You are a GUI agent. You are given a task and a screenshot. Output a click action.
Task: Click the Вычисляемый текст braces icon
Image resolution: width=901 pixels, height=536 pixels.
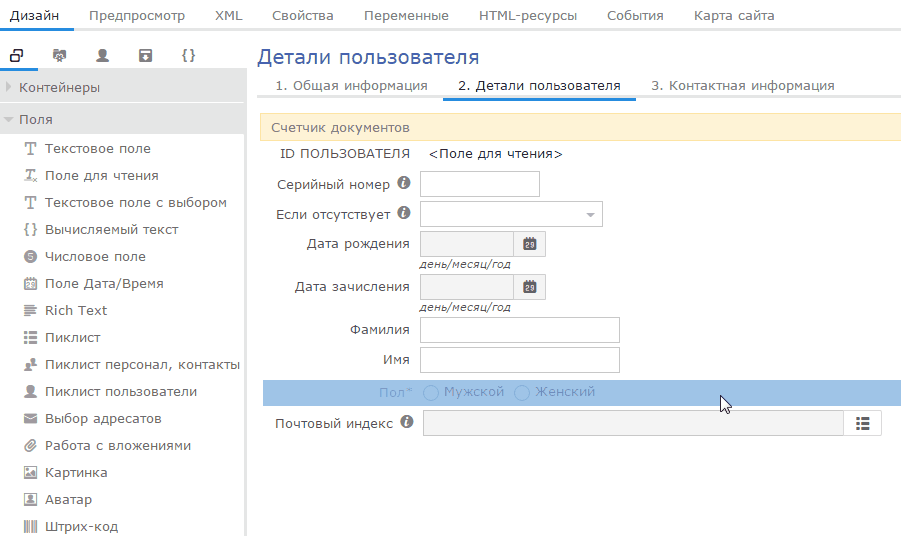click(x=30, y=230)
